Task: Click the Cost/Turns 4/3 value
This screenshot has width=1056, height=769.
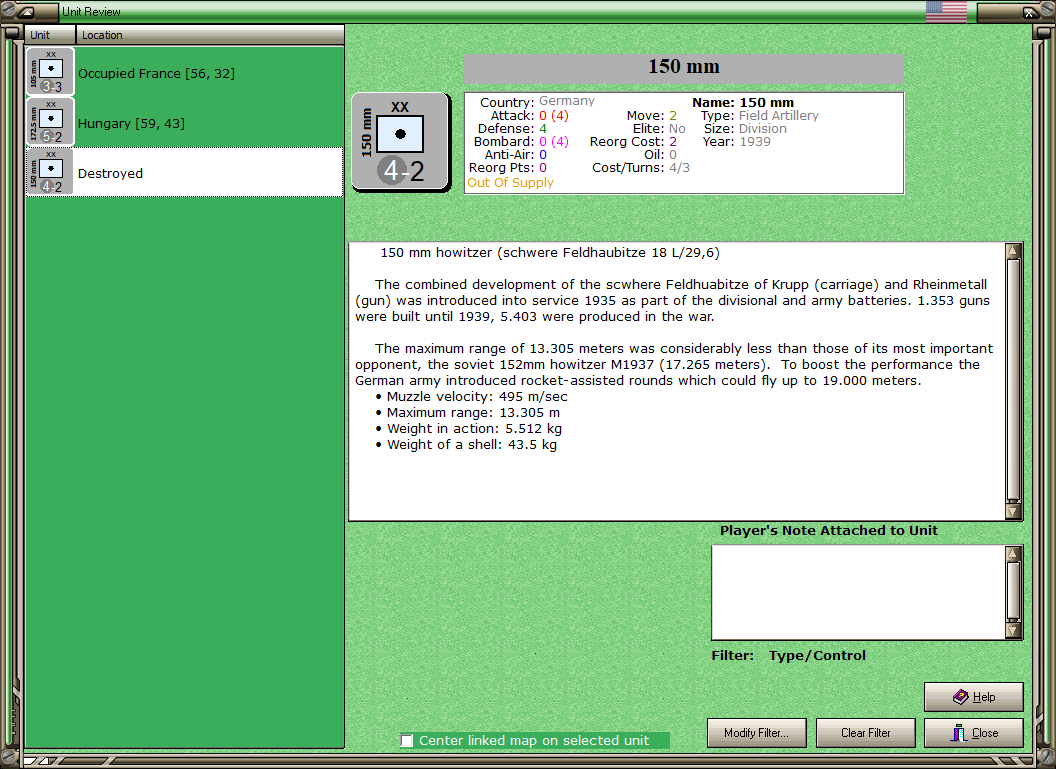Action: tap(679, 168)
